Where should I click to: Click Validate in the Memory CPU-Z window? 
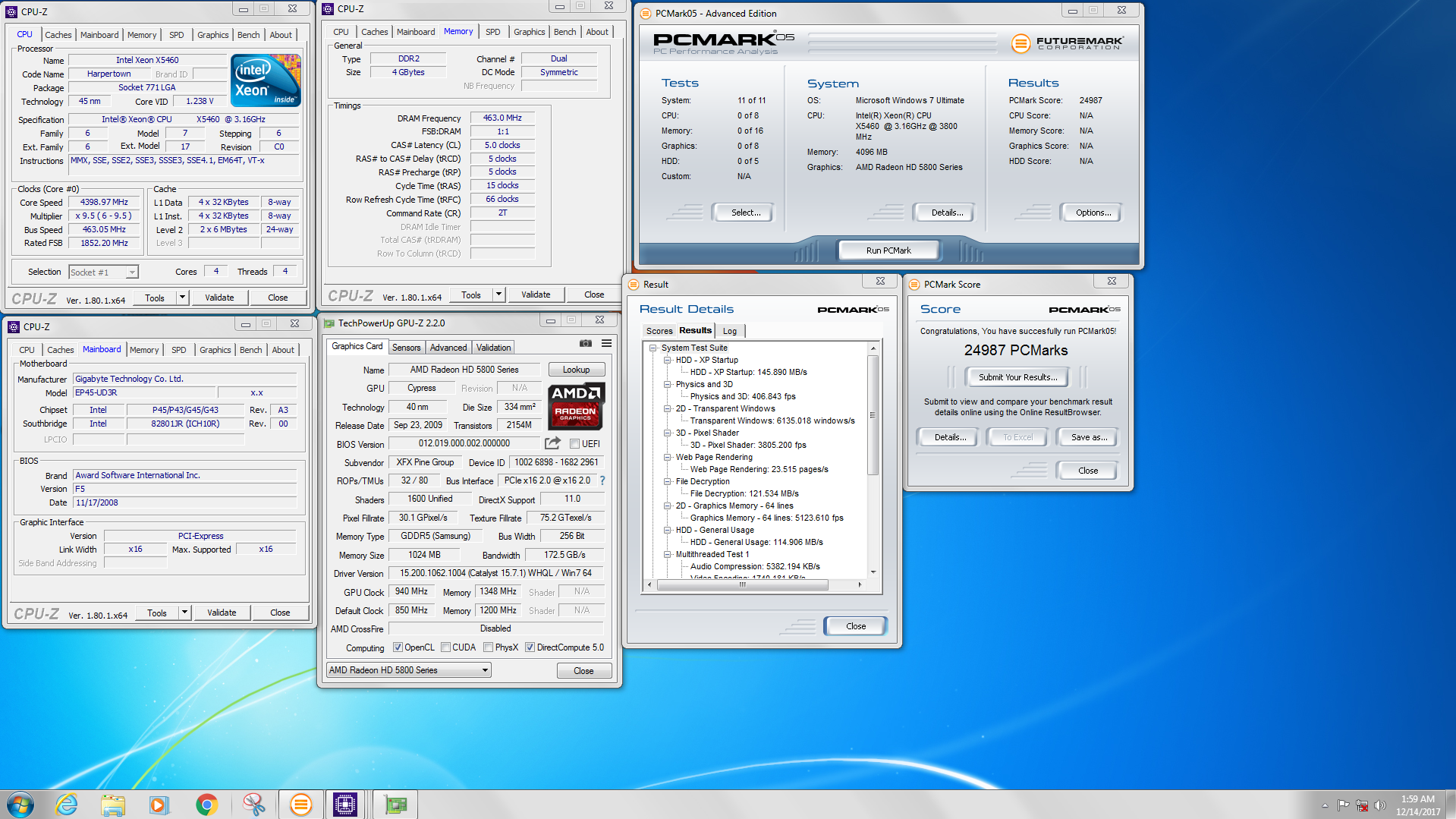536,295
